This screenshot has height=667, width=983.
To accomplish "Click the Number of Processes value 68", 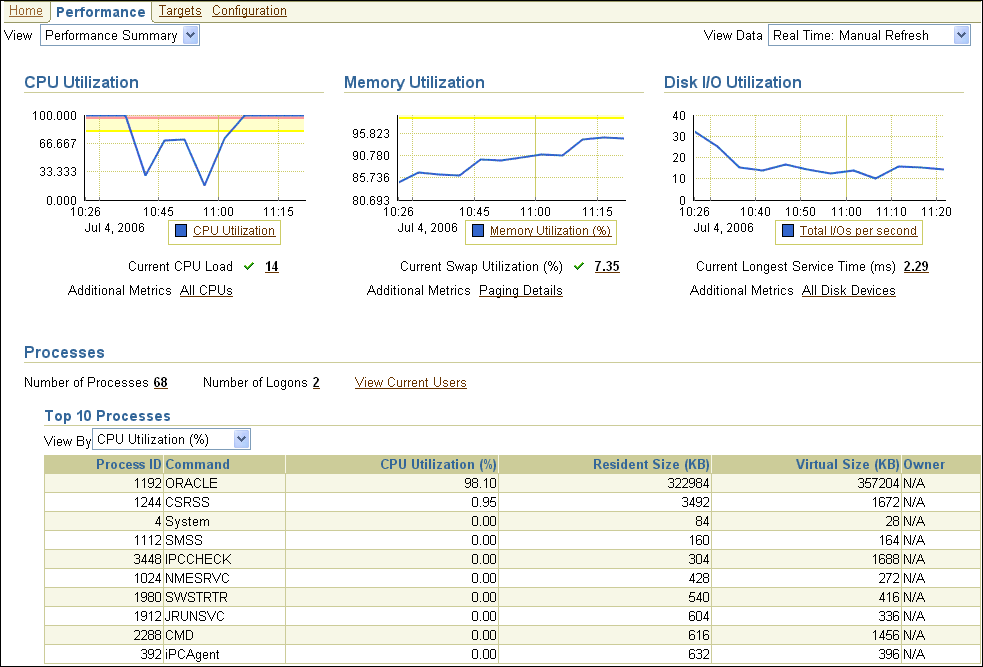I will click(x=160, y=383).
